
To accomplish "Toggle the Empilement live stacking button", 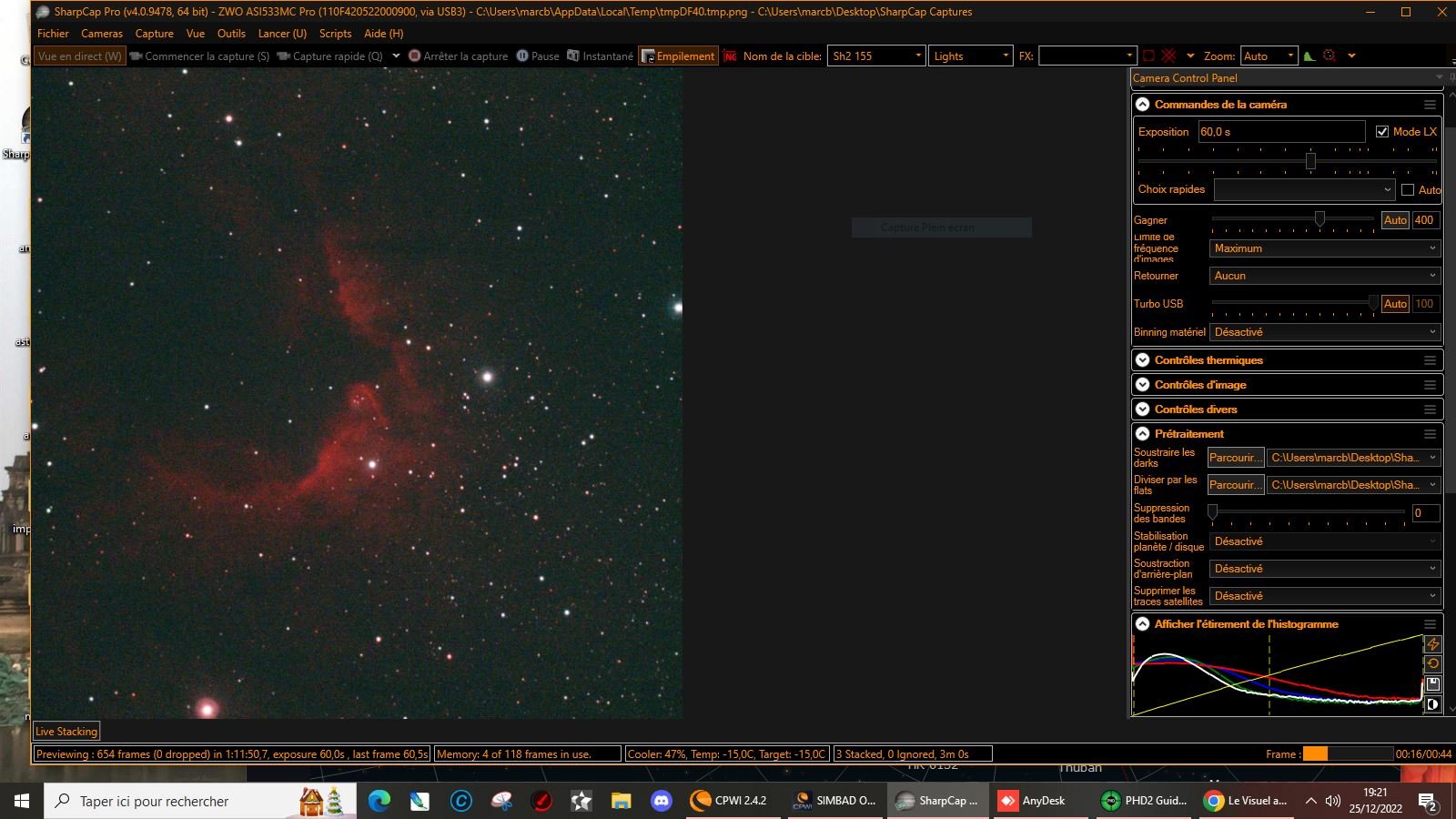I will [x=678, y=56].
